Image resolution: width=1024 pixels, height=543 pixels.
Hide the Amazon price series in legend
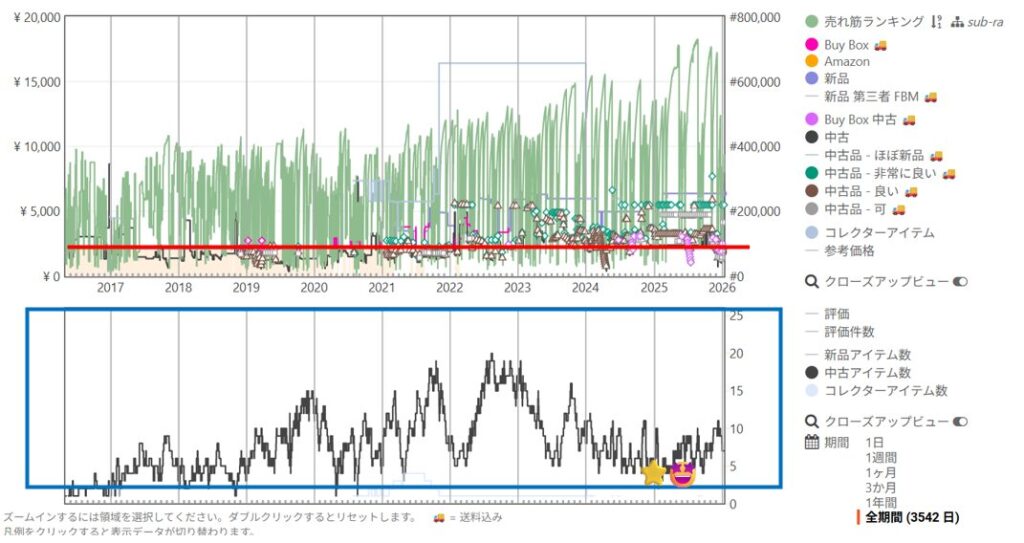click(846, 61)
